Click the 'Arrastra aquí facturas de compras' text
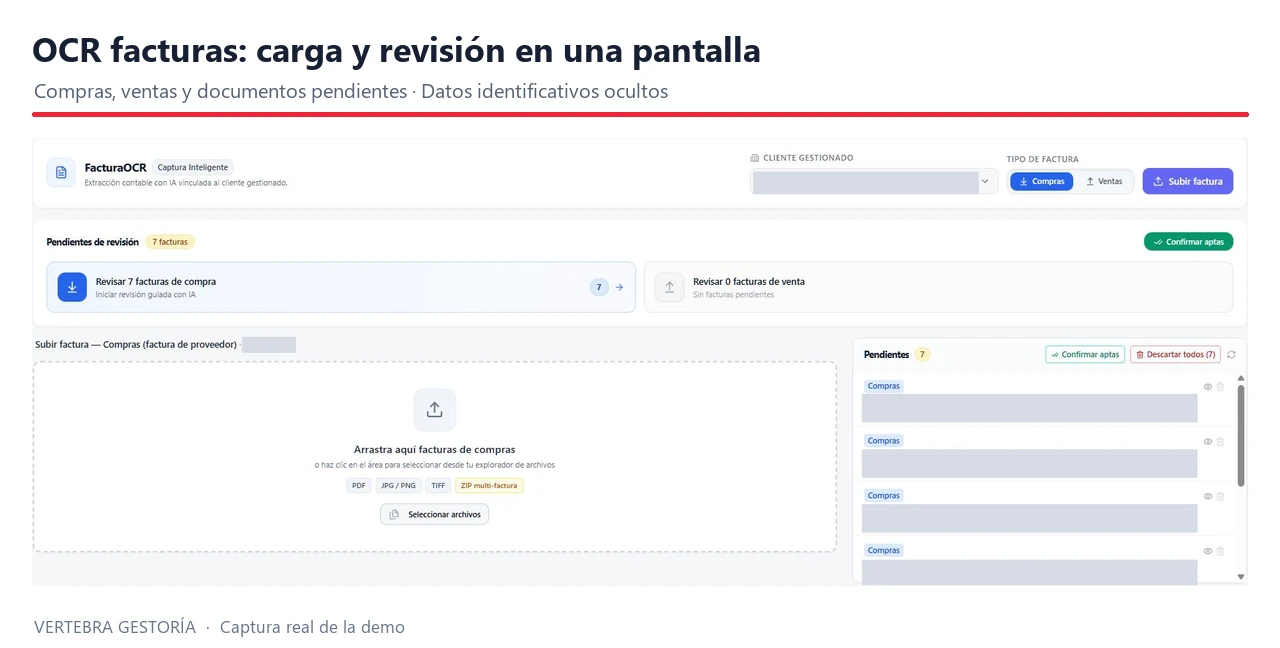 click(x=435, y=450)
